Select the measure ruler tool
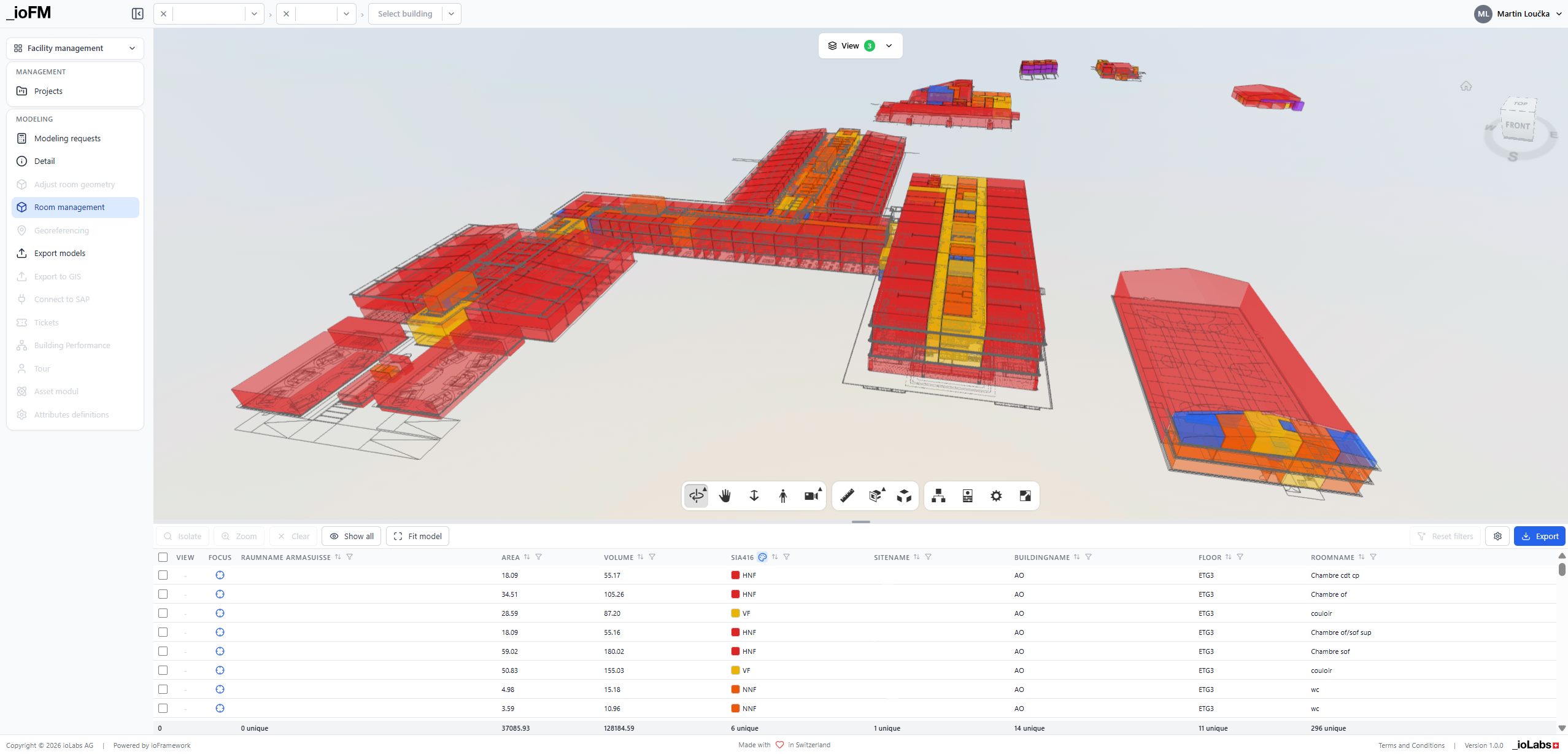The width and height of the screenshot is (1568, 754). pyautogui.click(x=847, y=496)
